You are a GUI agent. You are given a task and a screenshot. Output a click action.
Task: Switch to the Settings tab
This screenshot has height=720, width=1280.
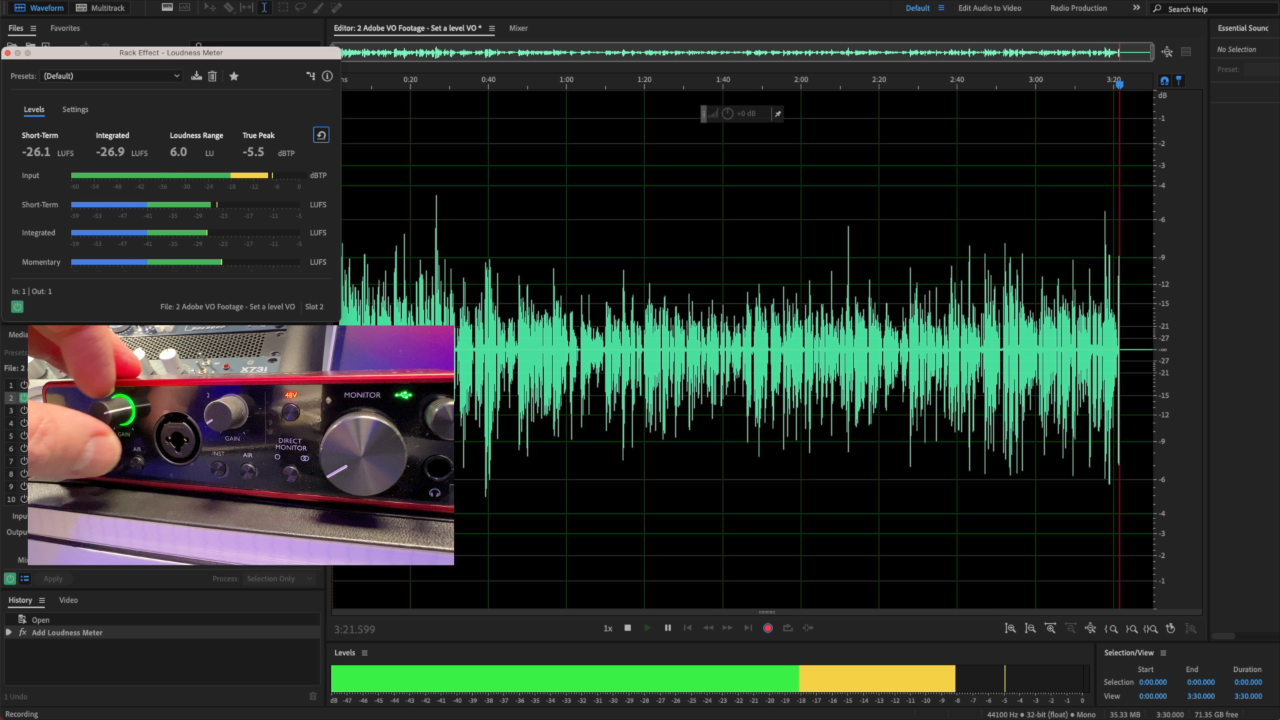tap(75, 110)
